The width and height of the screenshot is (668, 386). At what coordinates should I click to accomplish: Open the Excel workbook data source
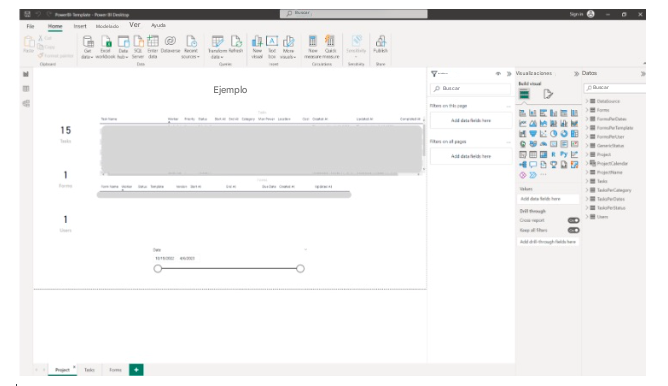point(106,46)
